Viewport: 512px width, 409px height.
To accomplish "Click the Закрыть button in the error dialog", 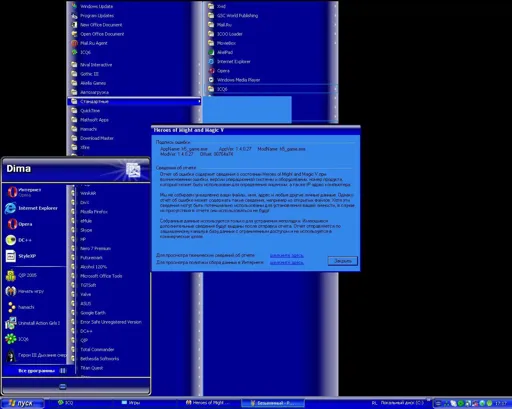I will (343, 261).
